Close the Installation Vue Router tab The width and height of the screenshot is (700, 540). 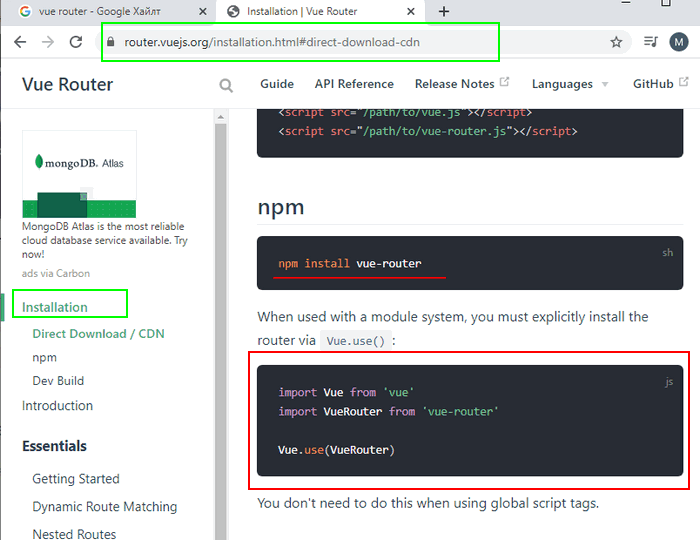pos(411,12)
